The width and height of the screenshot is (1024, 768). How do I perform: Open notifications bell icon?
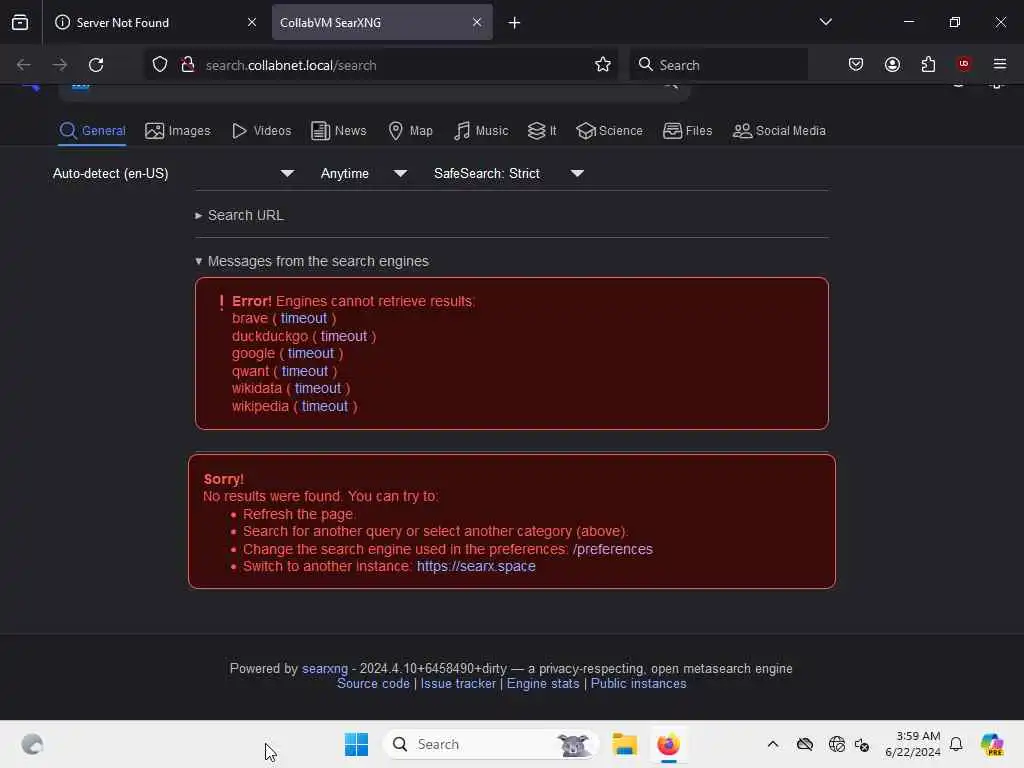click(x=956, y=744)
